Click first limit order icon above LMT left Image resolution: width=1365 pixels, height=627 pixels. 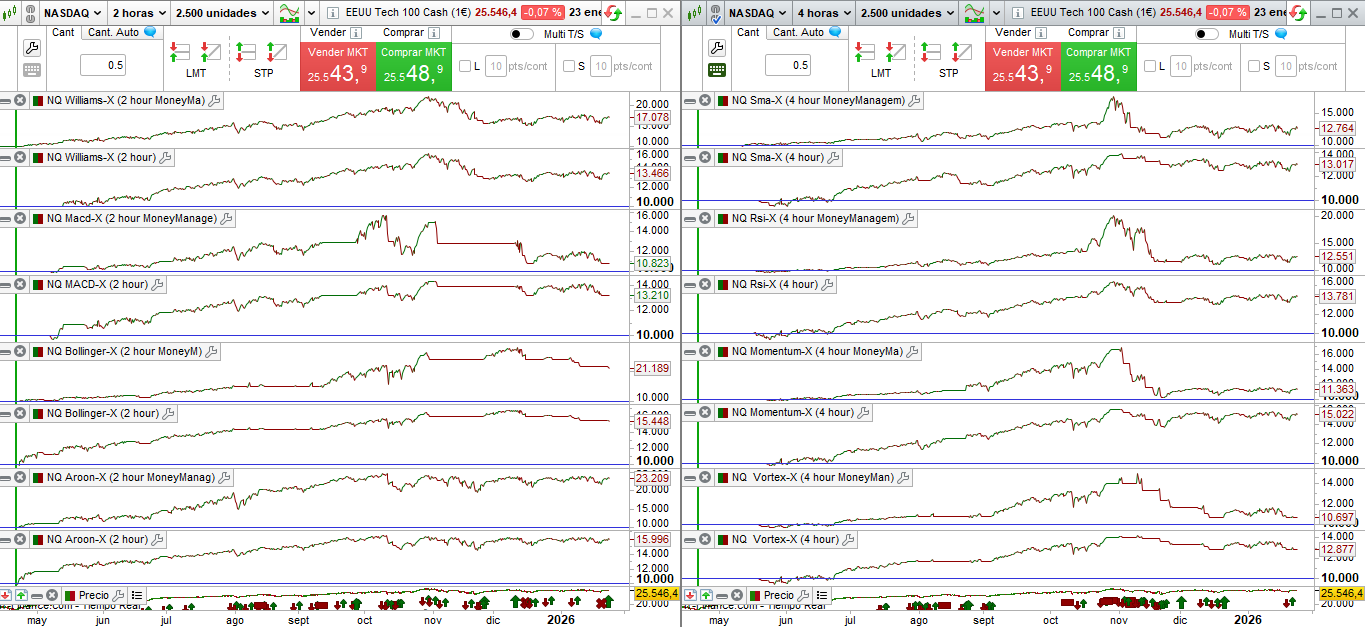click(178, 51)
